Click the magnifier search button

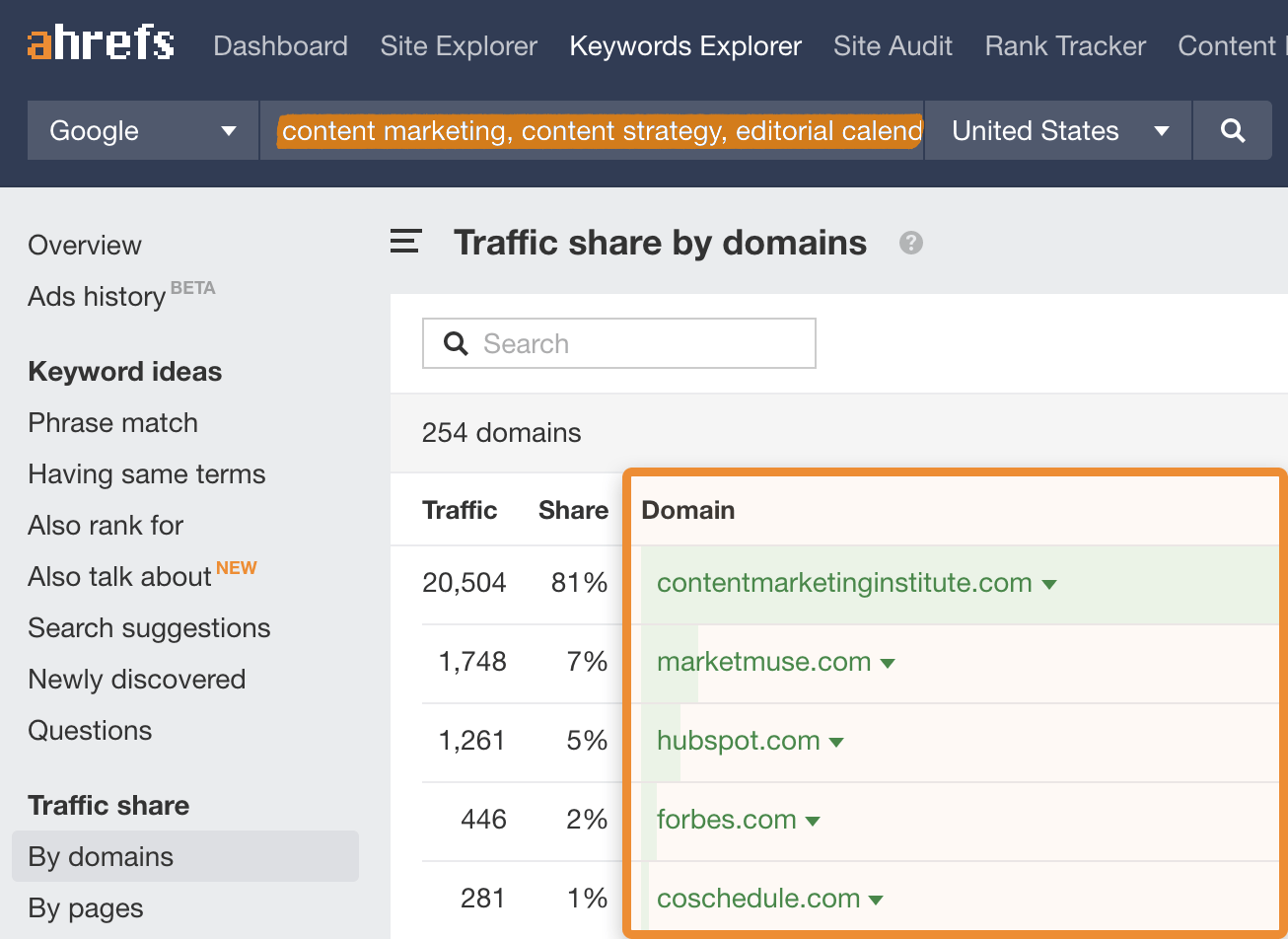(1232, 130)
